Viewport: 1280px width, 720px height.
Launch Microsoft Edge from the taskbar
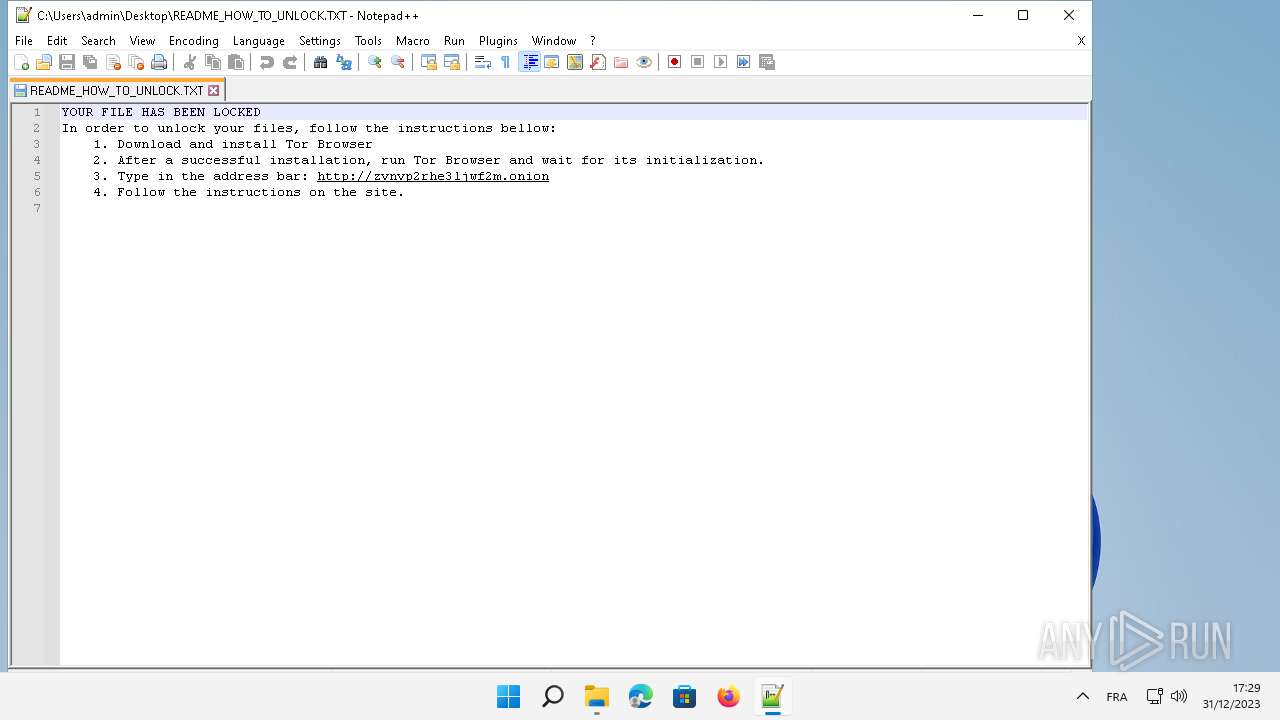tap(640, 696)
